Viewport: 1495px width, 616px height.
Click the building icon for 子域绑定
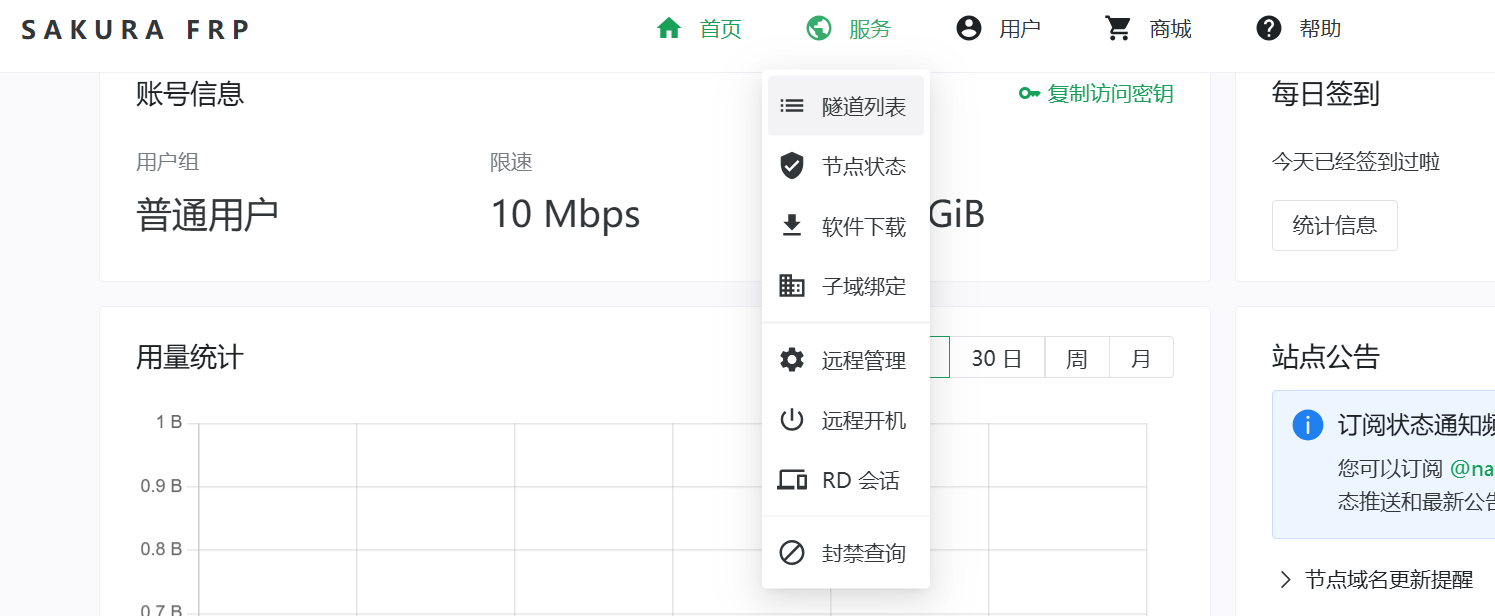792,286
